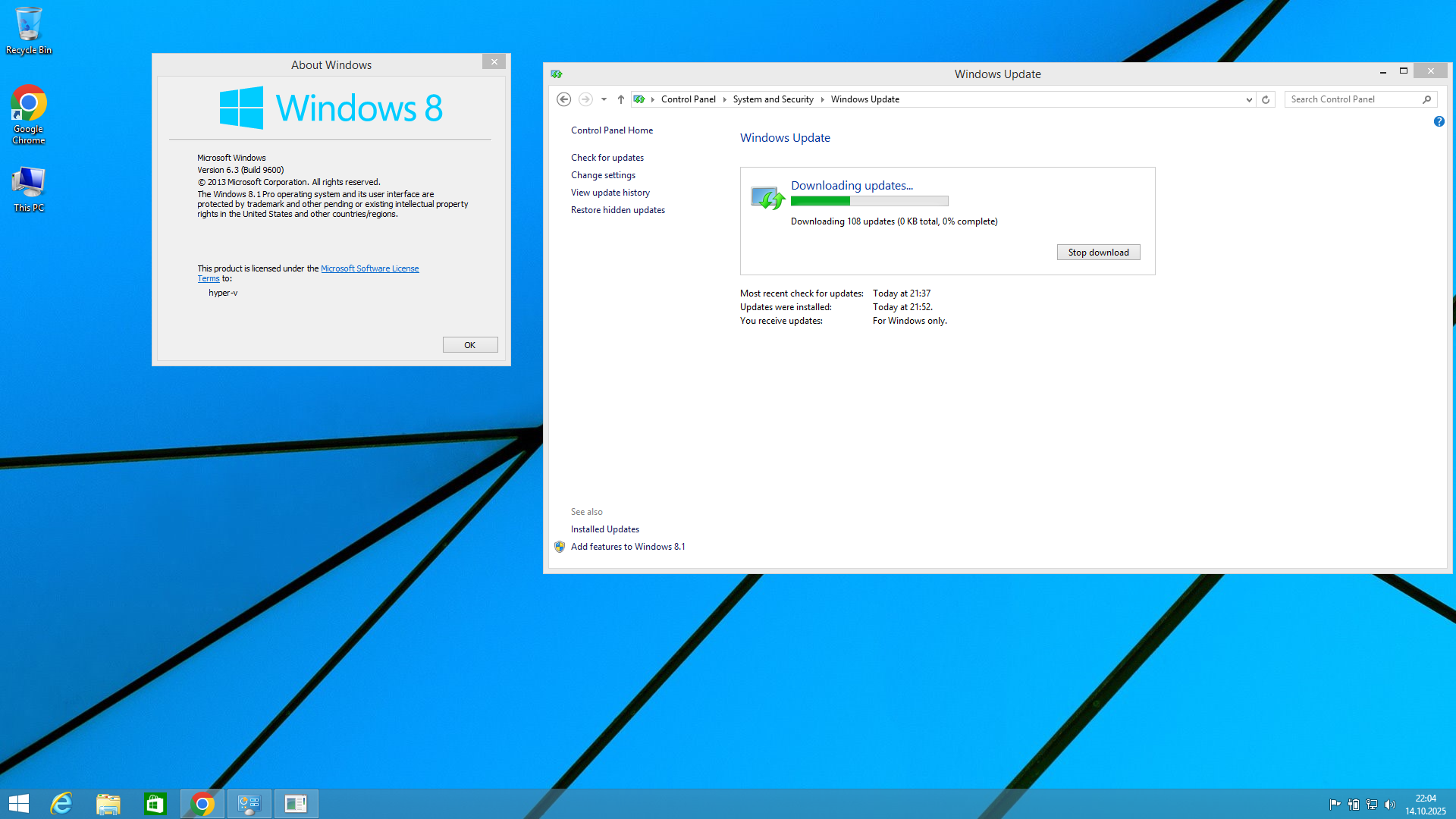The image size is (1456, 819).
Task: Open recent locations dropdown arrow
Action: (604, 99)
